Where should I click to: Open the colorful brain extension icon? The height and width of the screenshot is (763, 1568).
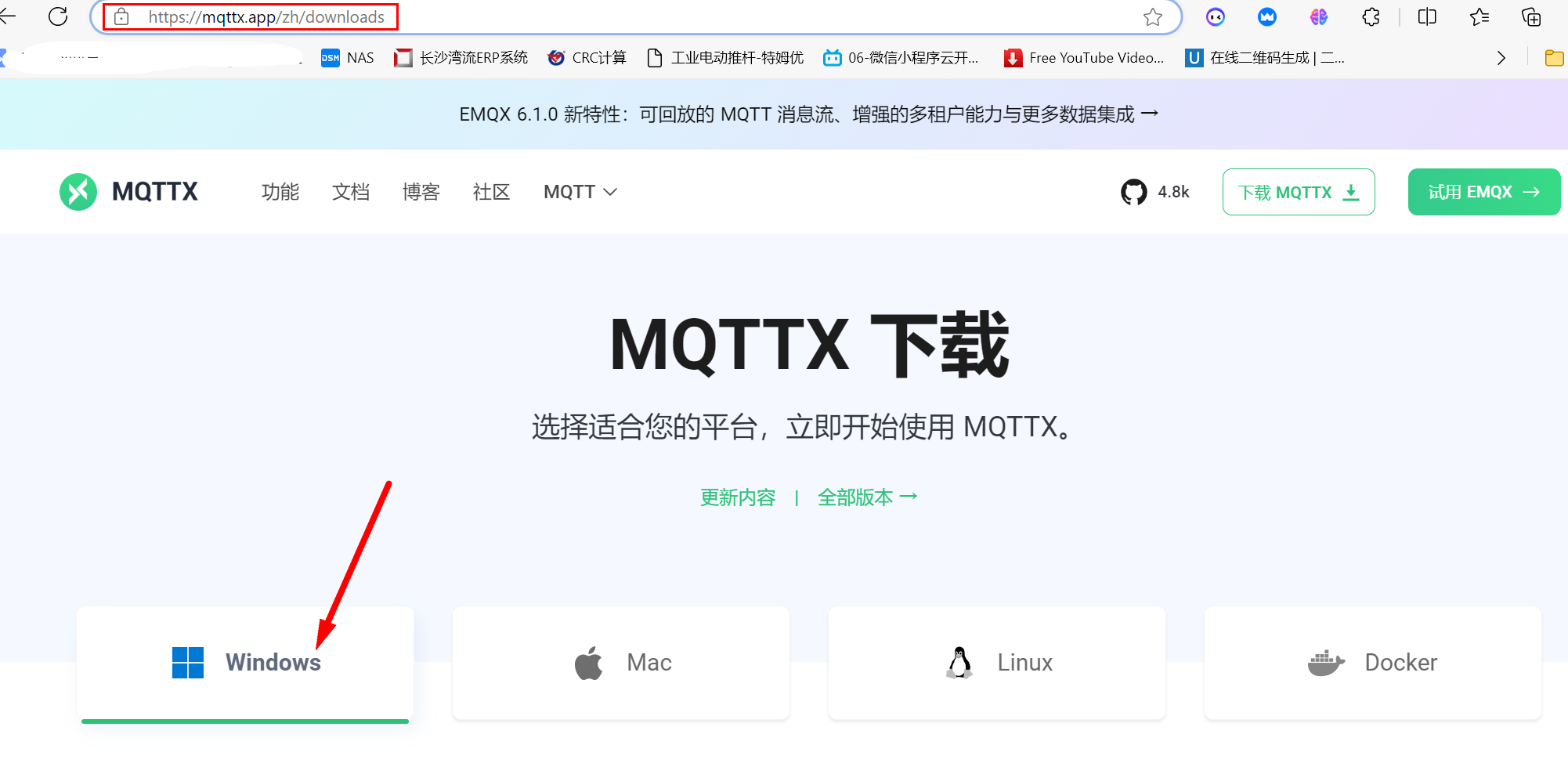point(1319,16)
